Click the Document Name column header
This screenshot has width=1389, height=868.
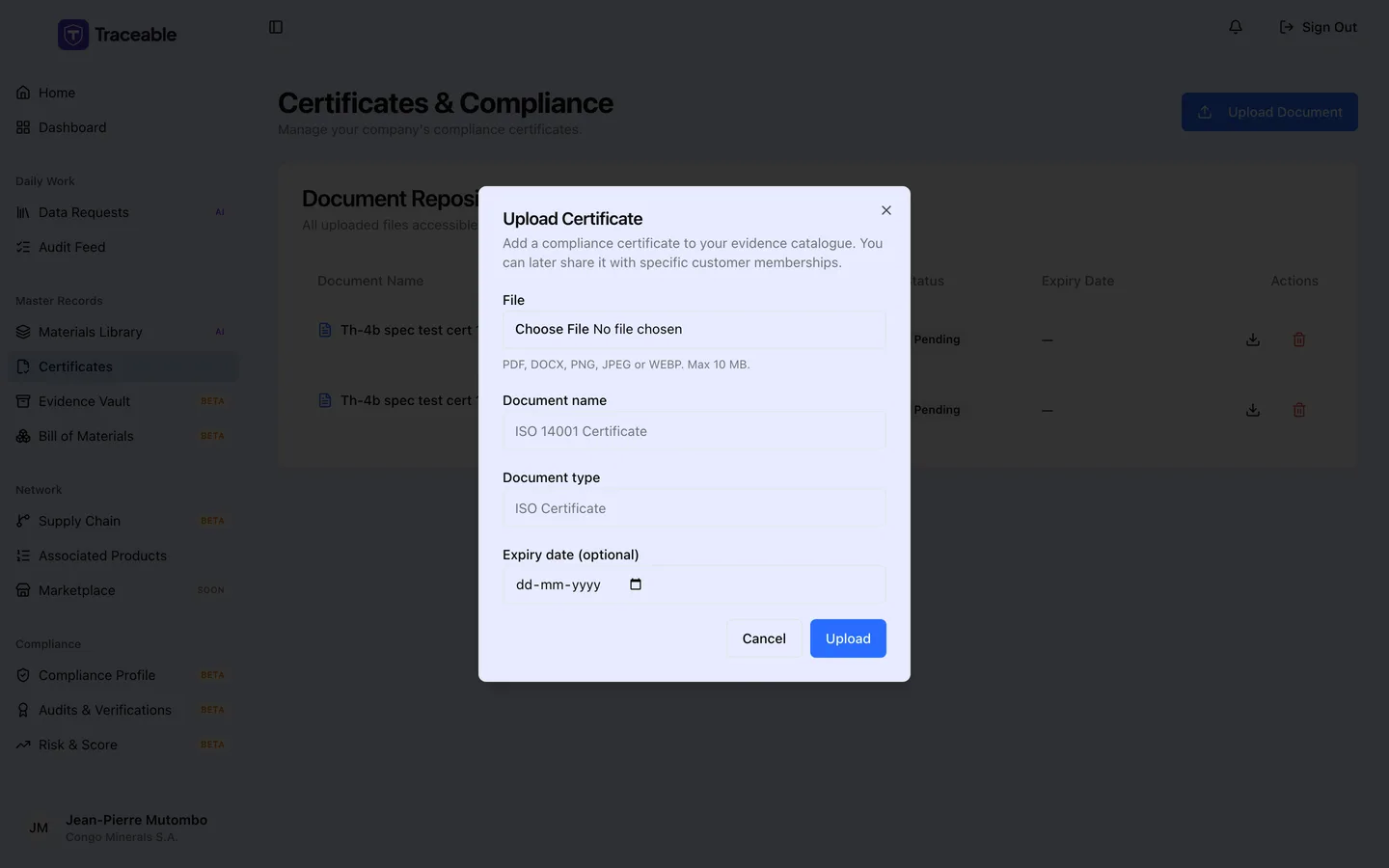click(x=370, y=281)
